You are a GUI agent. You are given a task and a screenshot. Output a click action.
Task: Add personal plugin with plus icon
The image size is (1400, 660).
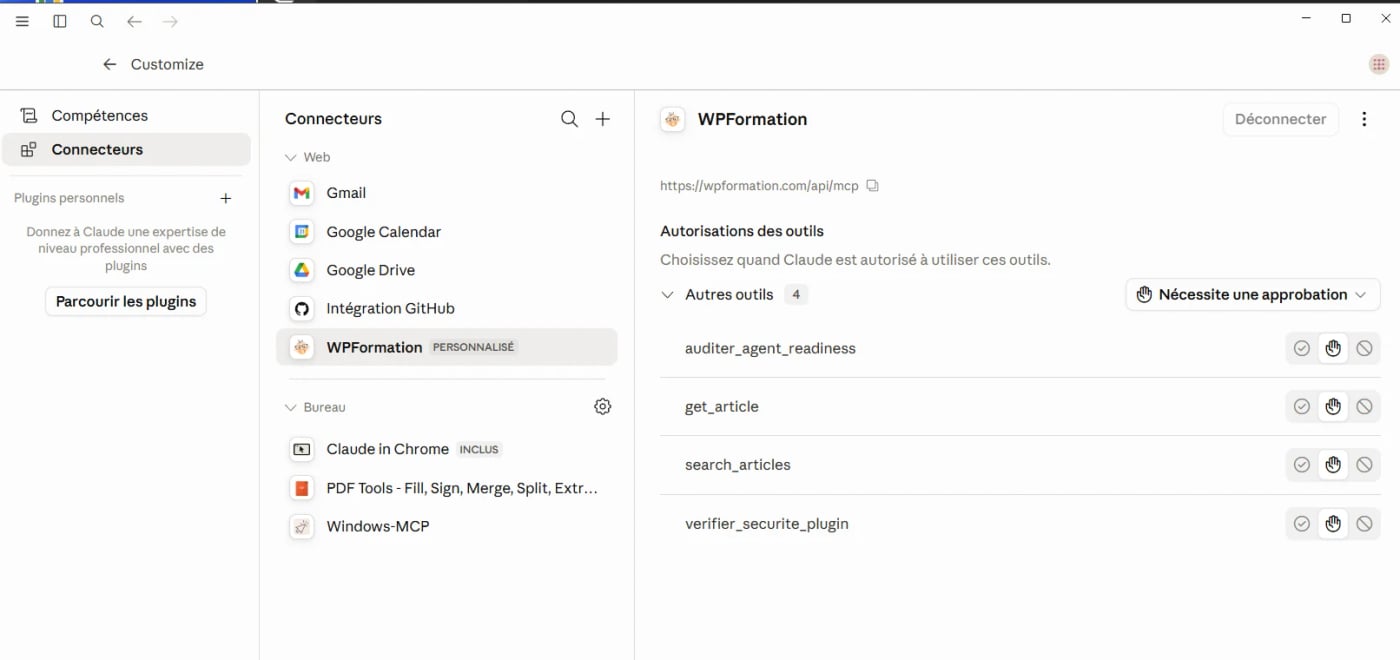point(226,198)
